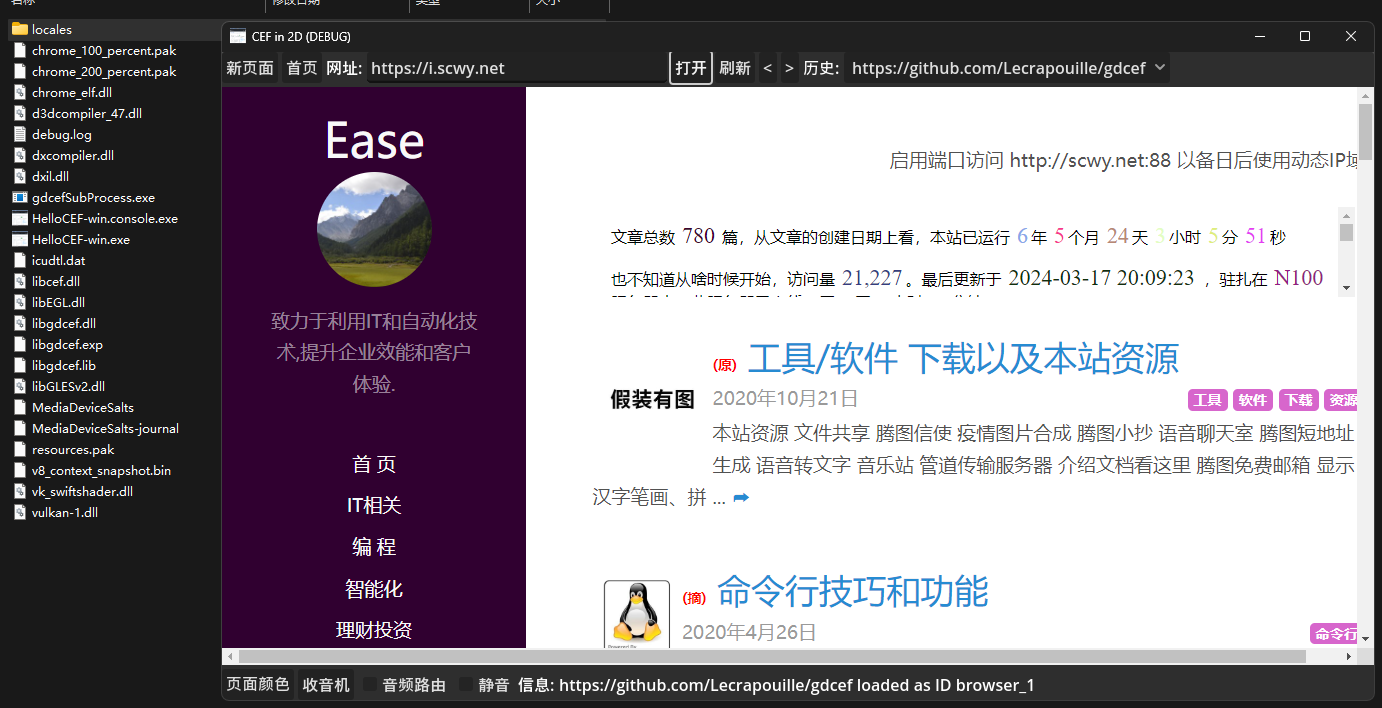Viewport: 1382px width, 708px height.
Task: Select gdcefSubProcess.exe icon in file list
Action: (x=20, y=198)
